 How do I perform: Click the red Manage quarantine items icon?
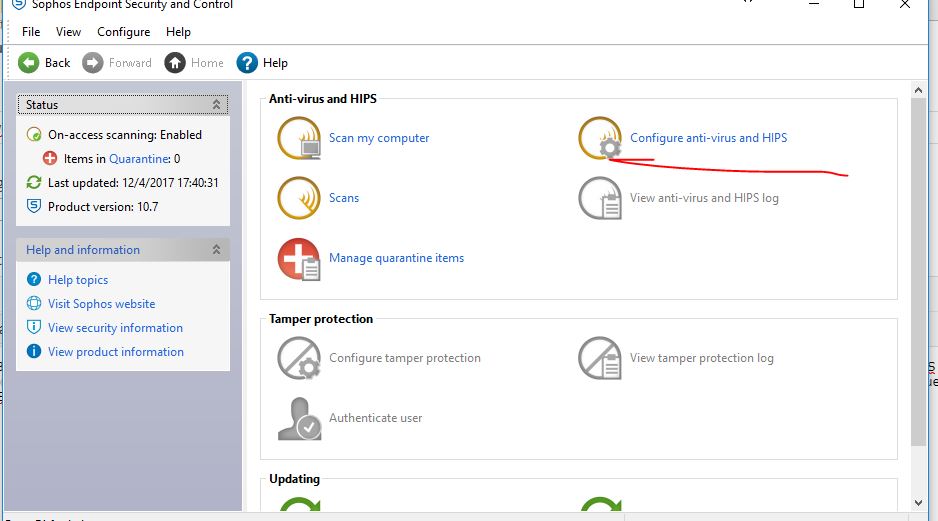click(299, 259)
